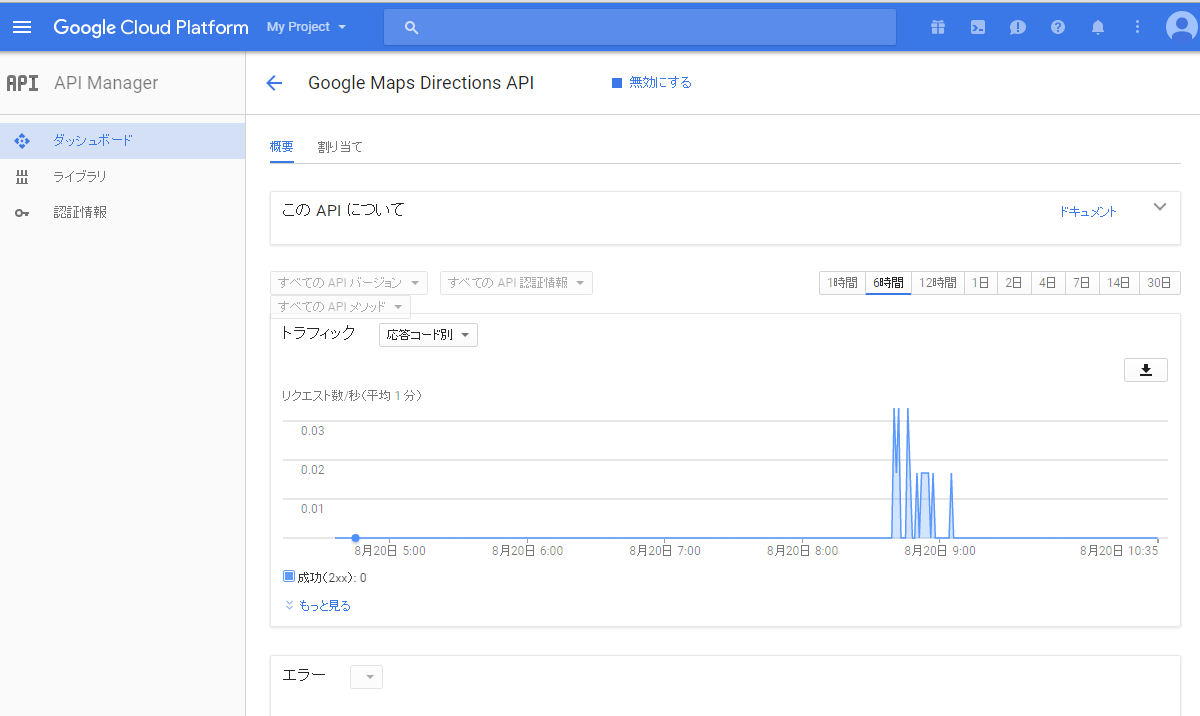Download traffic chart data
Screen dimensions: 1200x716
pos(1146,370)
